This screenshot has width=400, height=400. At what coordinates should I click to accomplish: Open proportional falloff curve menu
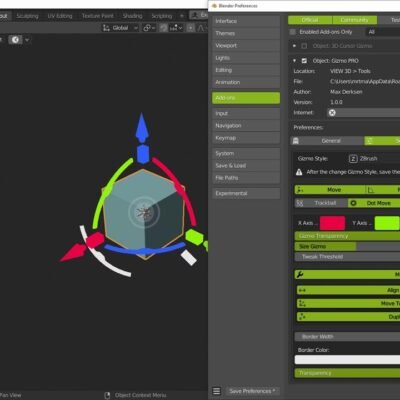201,28
